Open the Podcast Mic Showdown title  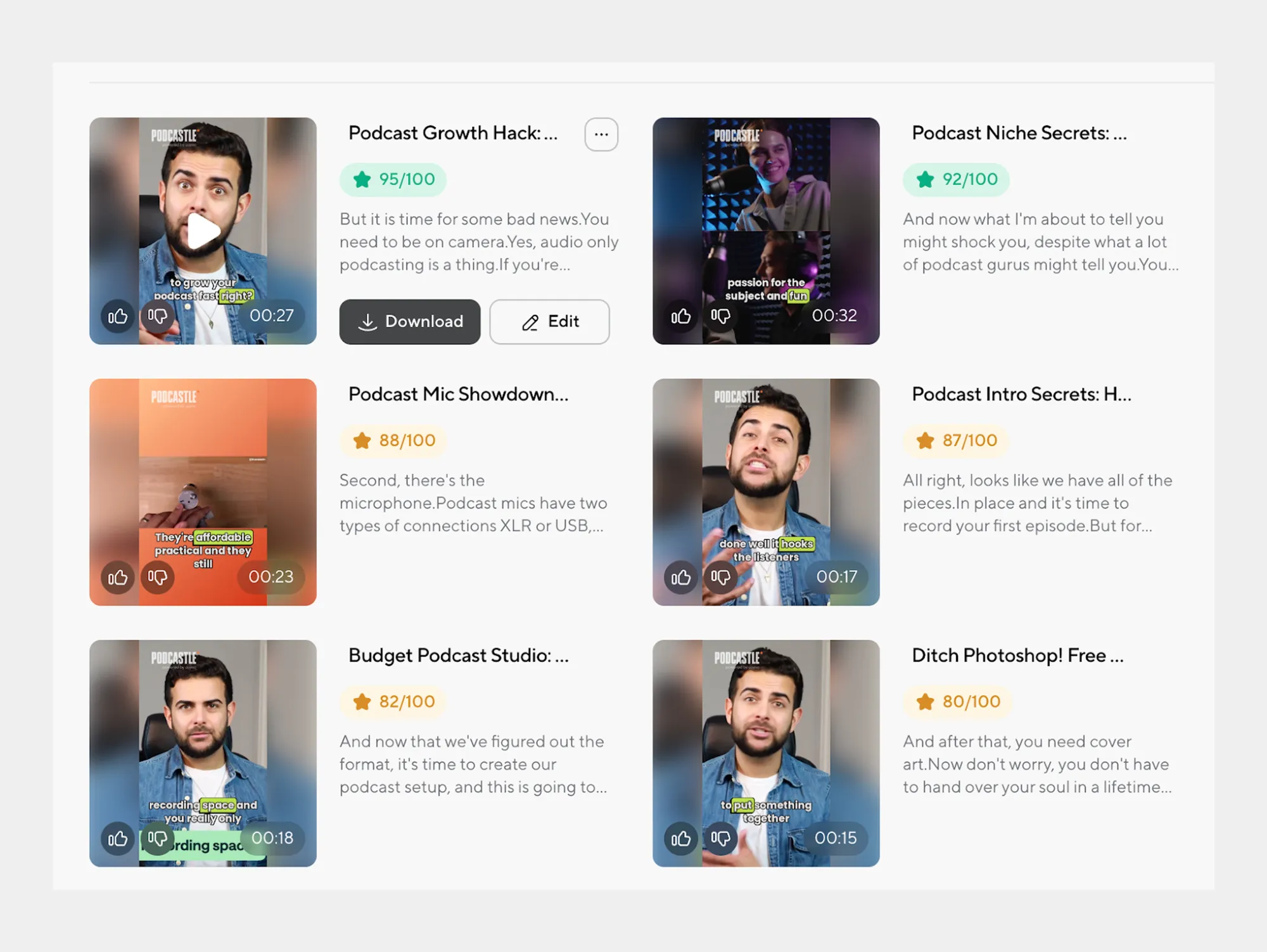point(458,394)
